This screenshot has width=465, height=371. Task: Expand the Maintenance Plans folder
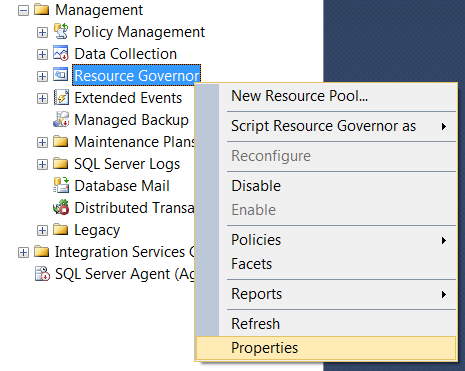coord(42,142)
